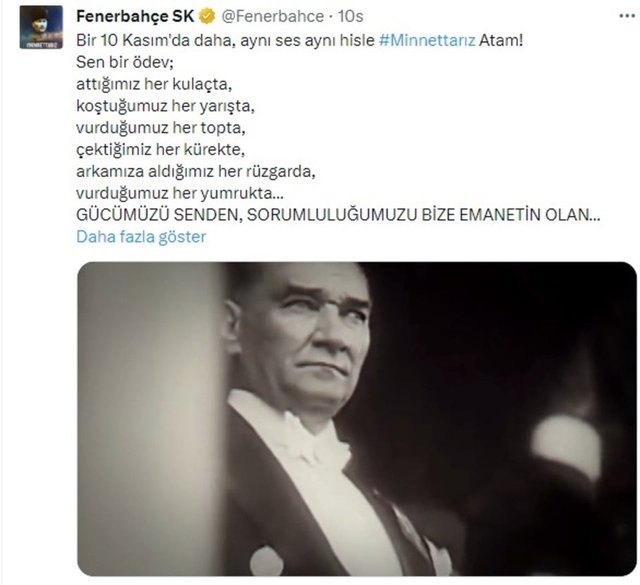Image resolution: width=640 pixels, height=585 pixels.
Task: Click the 10s tweet timestamp
Action: (x=350, y=17)
